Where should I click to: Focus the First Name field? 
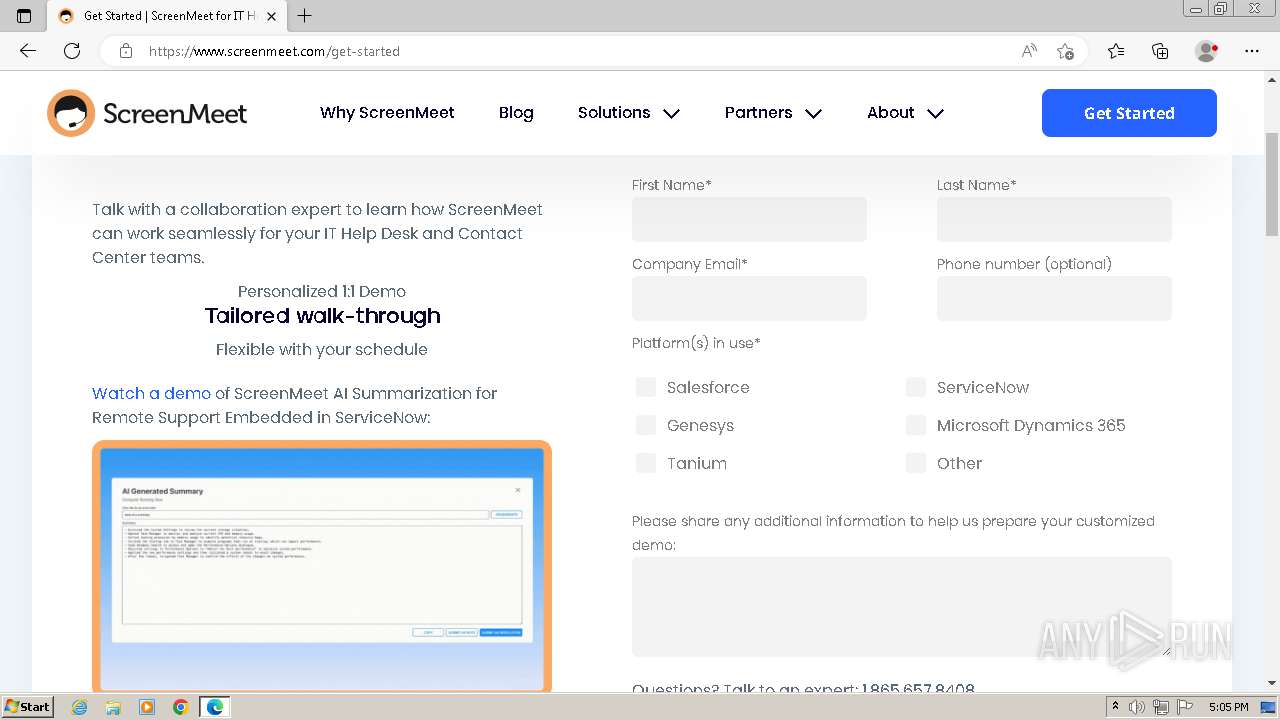pyautogui.click(x=749, y=219)
